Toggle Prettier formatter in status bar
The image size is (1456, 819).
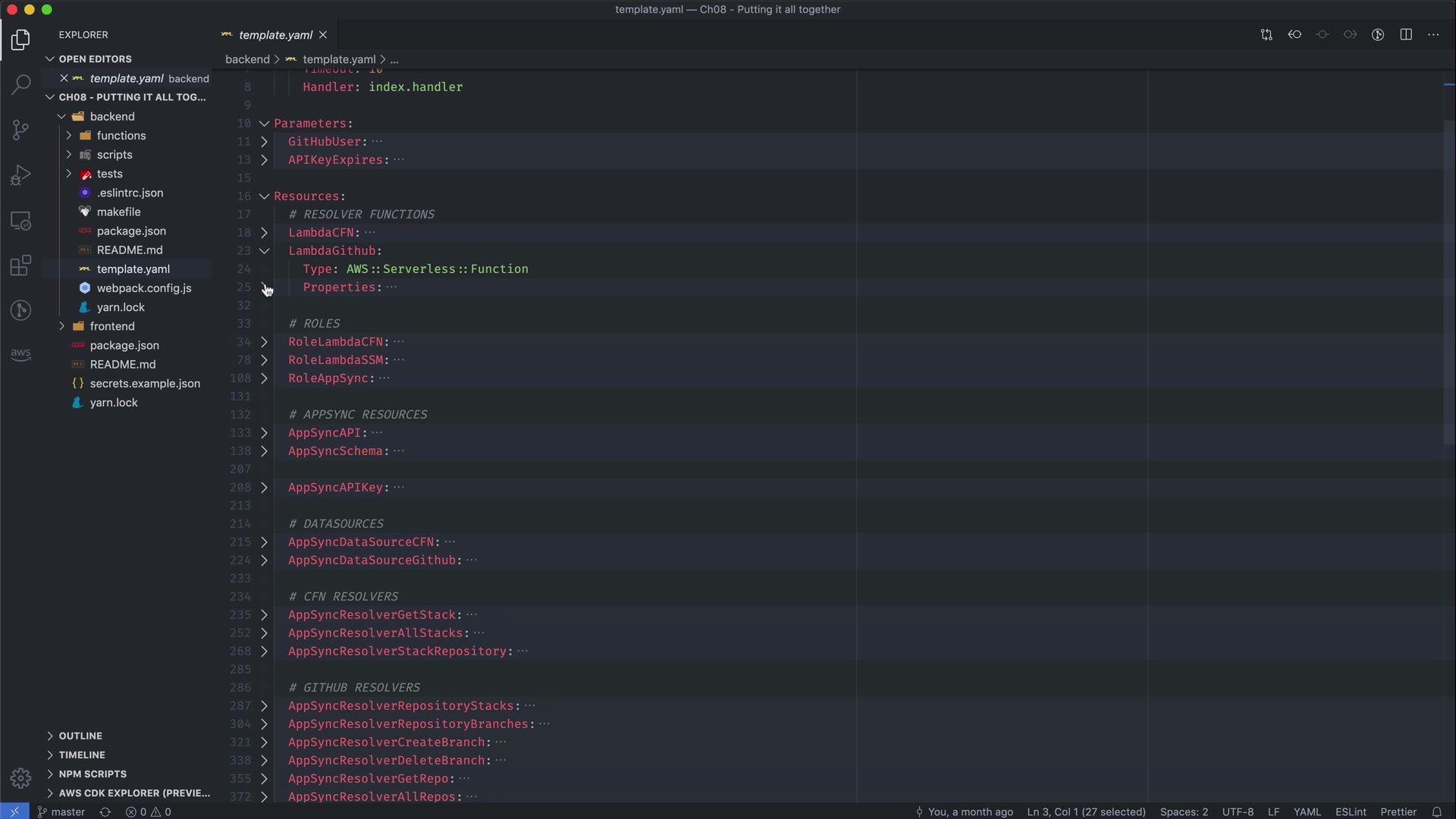click(1398, 811)
